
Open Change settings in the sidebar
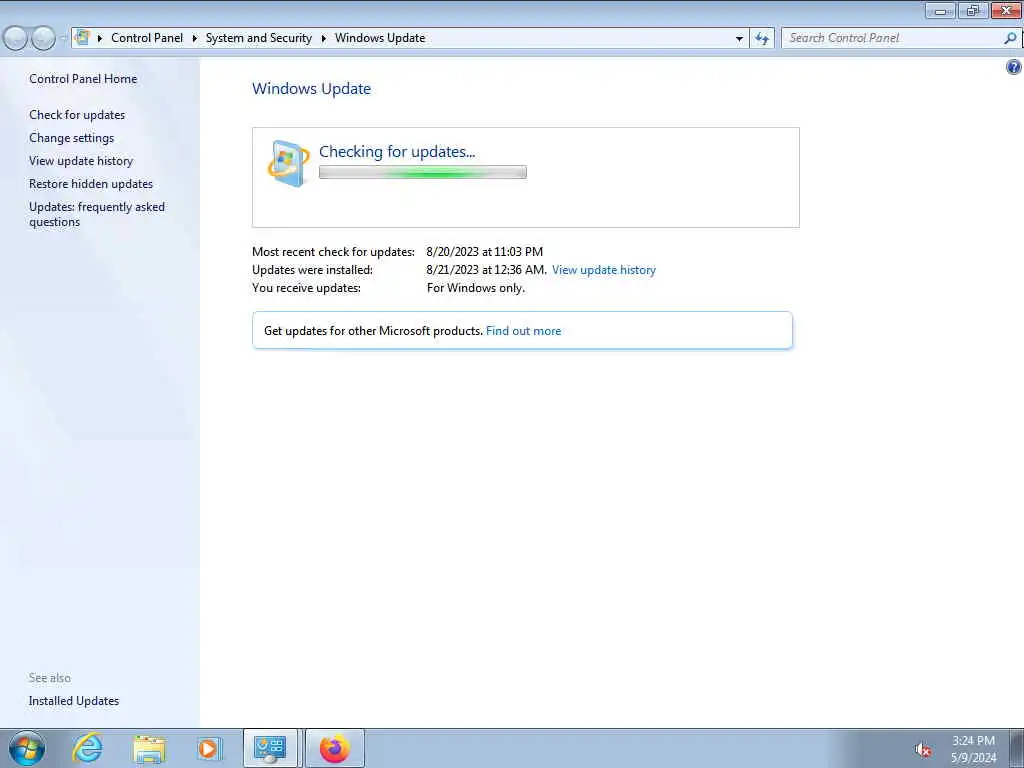(72, 138)
